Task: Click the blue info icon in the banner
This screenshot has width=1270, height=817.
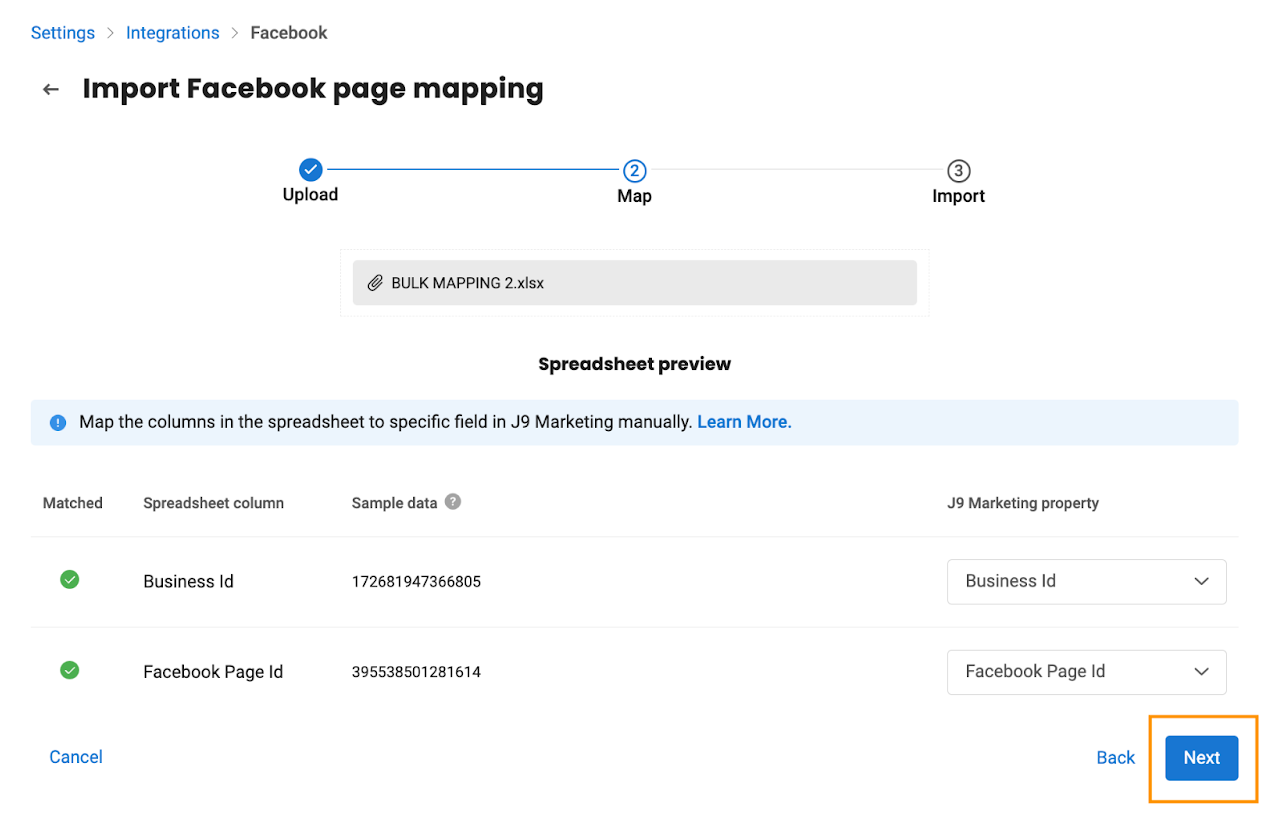Action: pyautogui.click(x=58, y=423)
